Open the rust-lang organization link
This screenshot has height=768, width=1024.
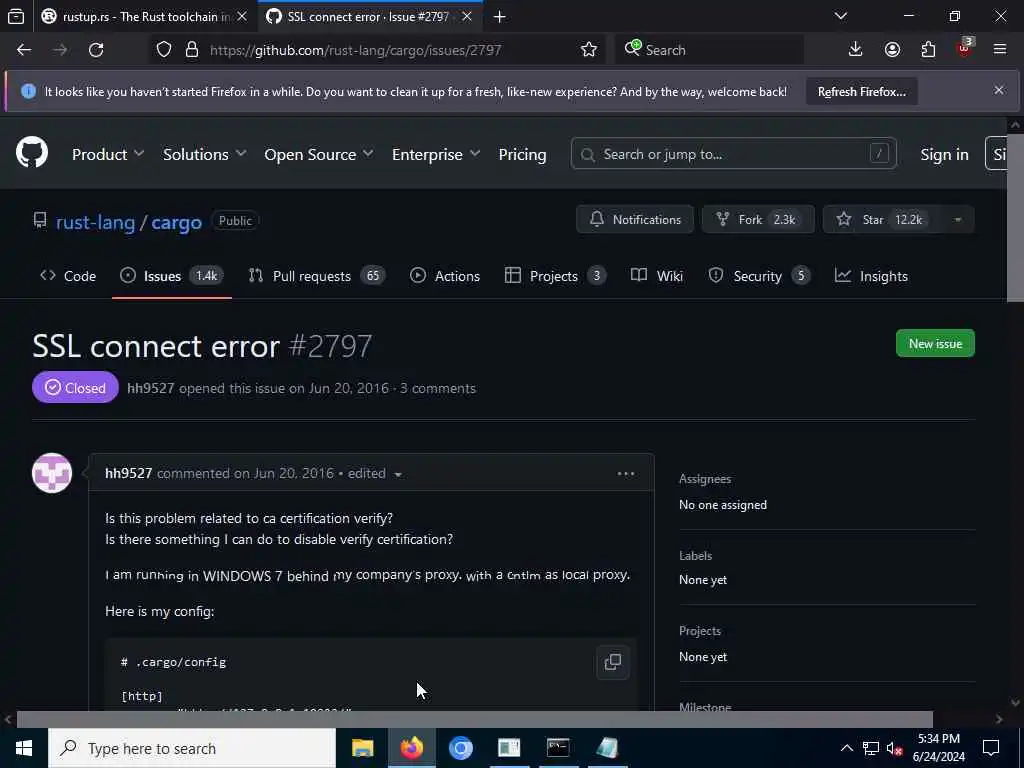[95, 222]
